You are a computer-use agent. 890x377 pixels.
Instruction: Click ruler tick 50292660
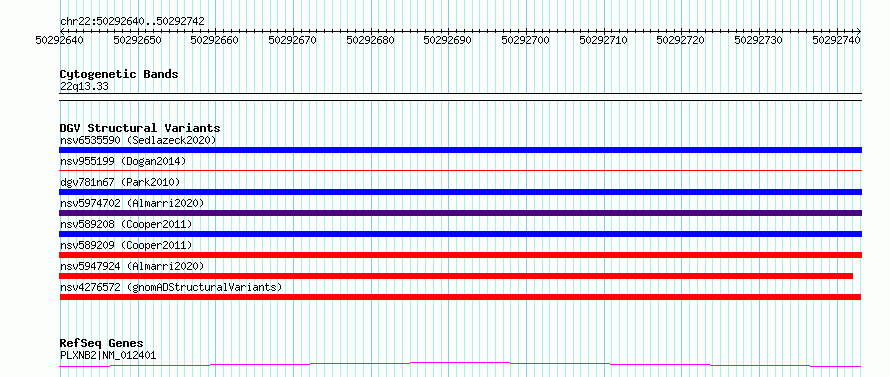215,40
